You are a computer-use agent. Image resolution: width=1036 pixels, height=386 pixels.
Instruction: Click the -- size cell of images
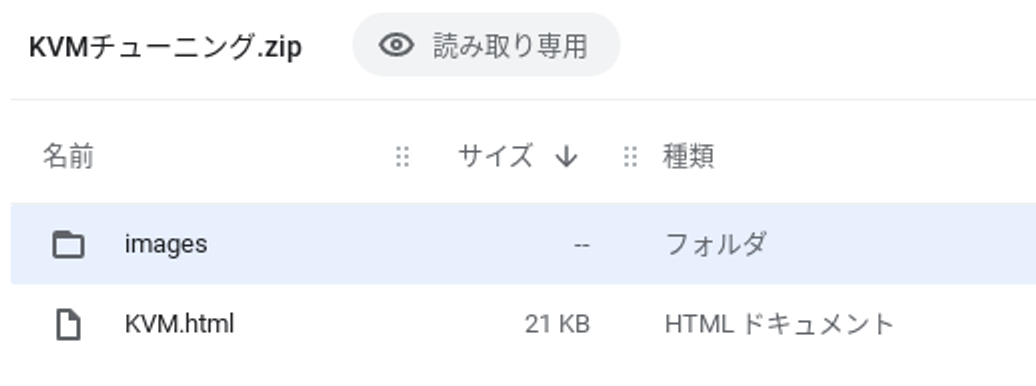coord(581,245)
